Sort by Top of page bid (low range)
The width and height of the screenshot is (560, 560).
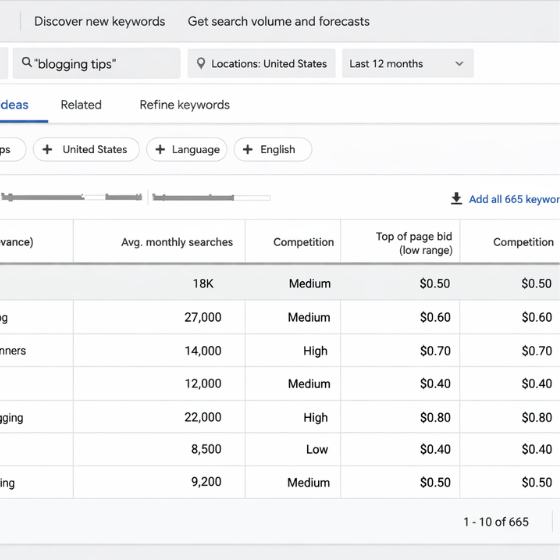pyautogui.click(x=414, y=243)
